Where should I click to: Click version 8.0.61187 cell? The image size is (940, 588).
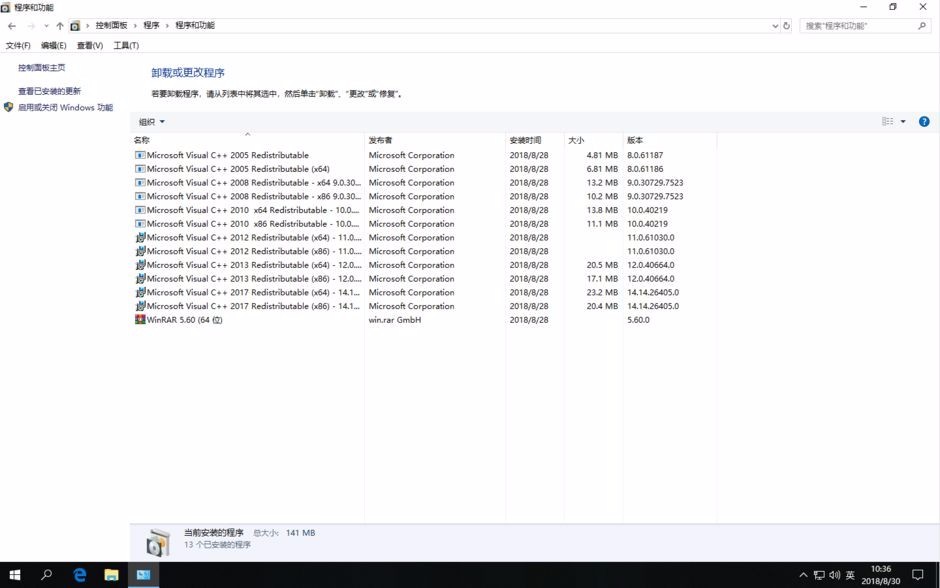pyautogui.click(x=645, y=155)
